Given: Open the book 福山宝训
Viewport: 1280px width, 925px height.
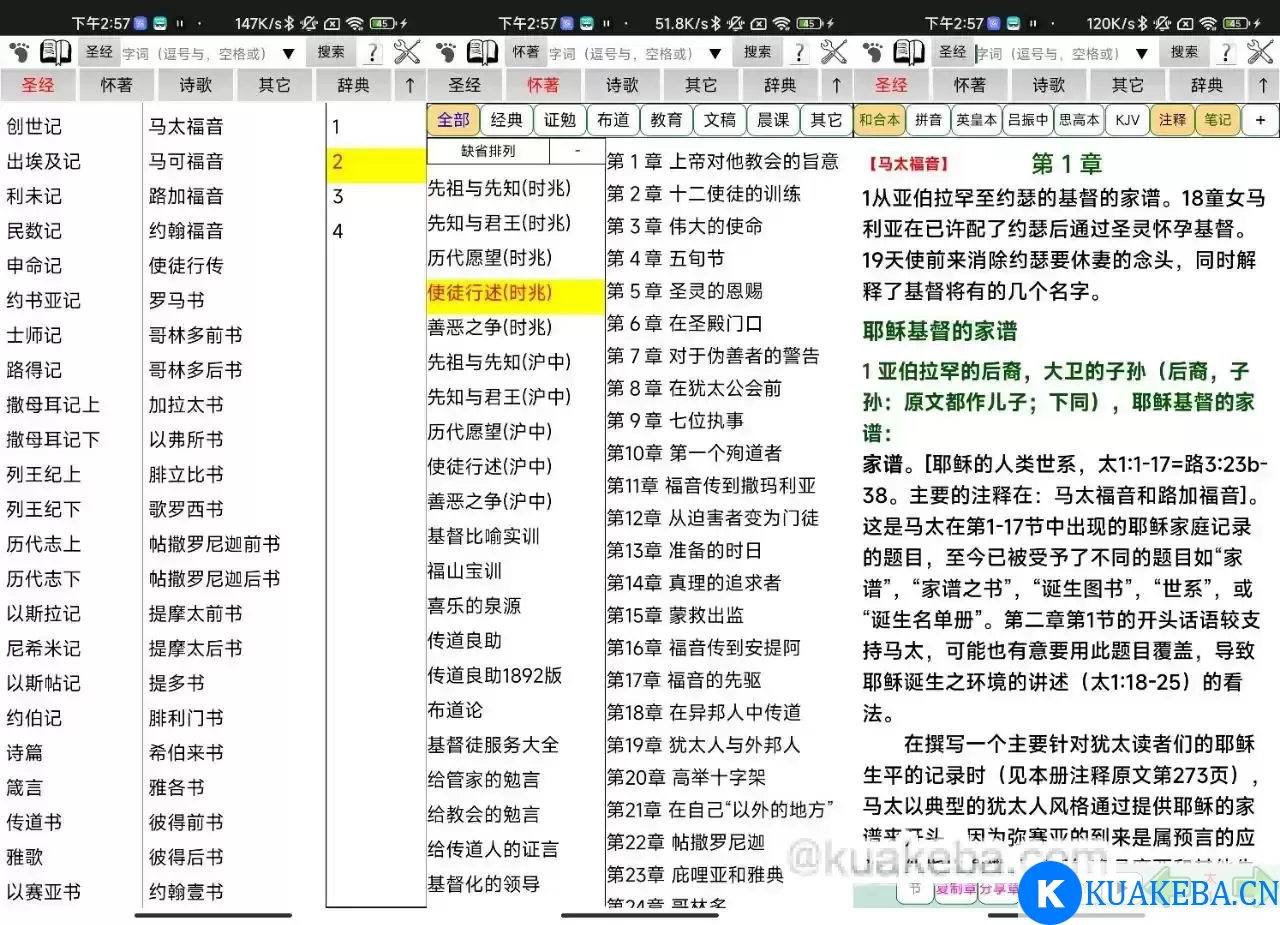Looking at the screenshot, I should click(465, 571).
